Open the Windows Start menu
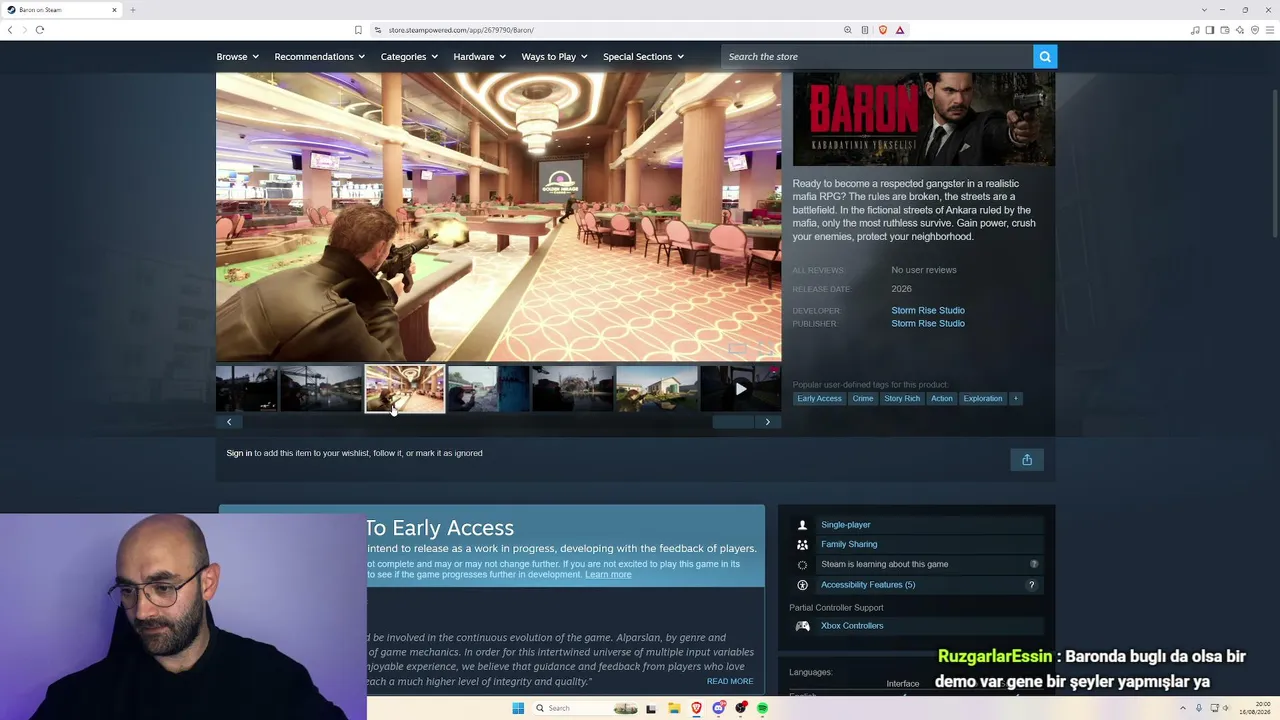This screenshot has height=720, width=1280. (518, 708)
